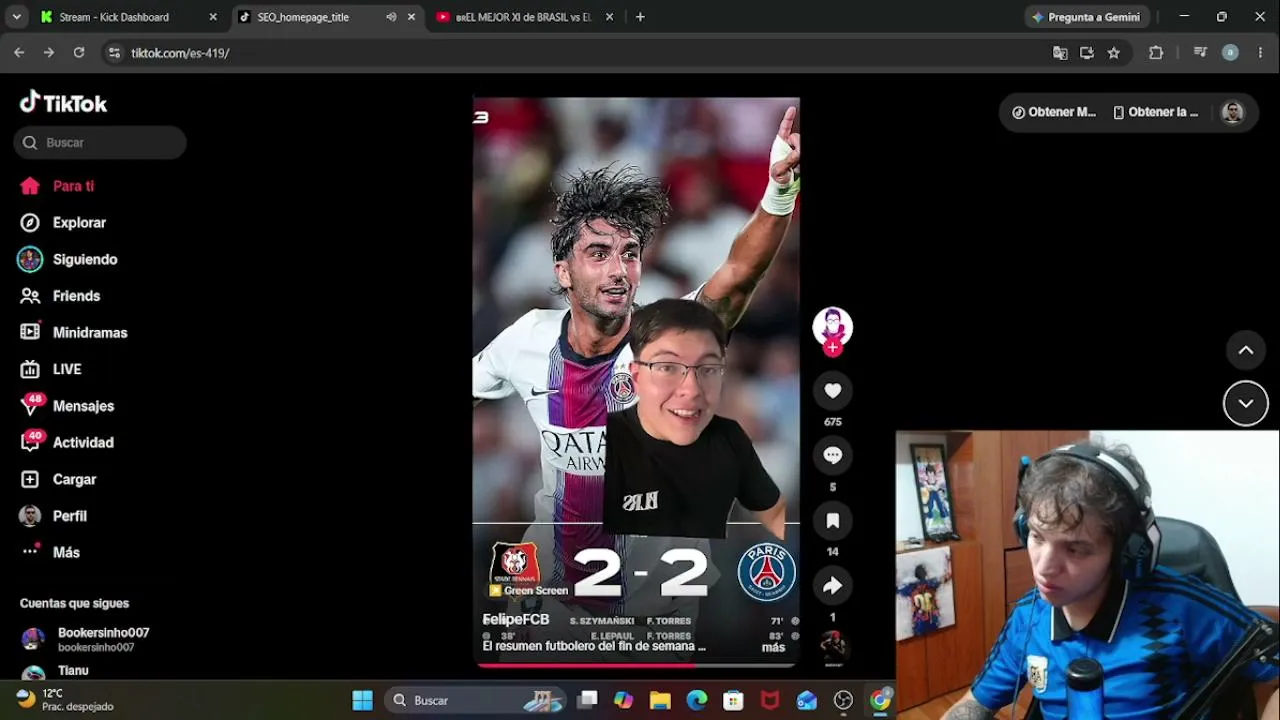
Task: Open Microsoft Store from the taskbar
Action: 733,700
